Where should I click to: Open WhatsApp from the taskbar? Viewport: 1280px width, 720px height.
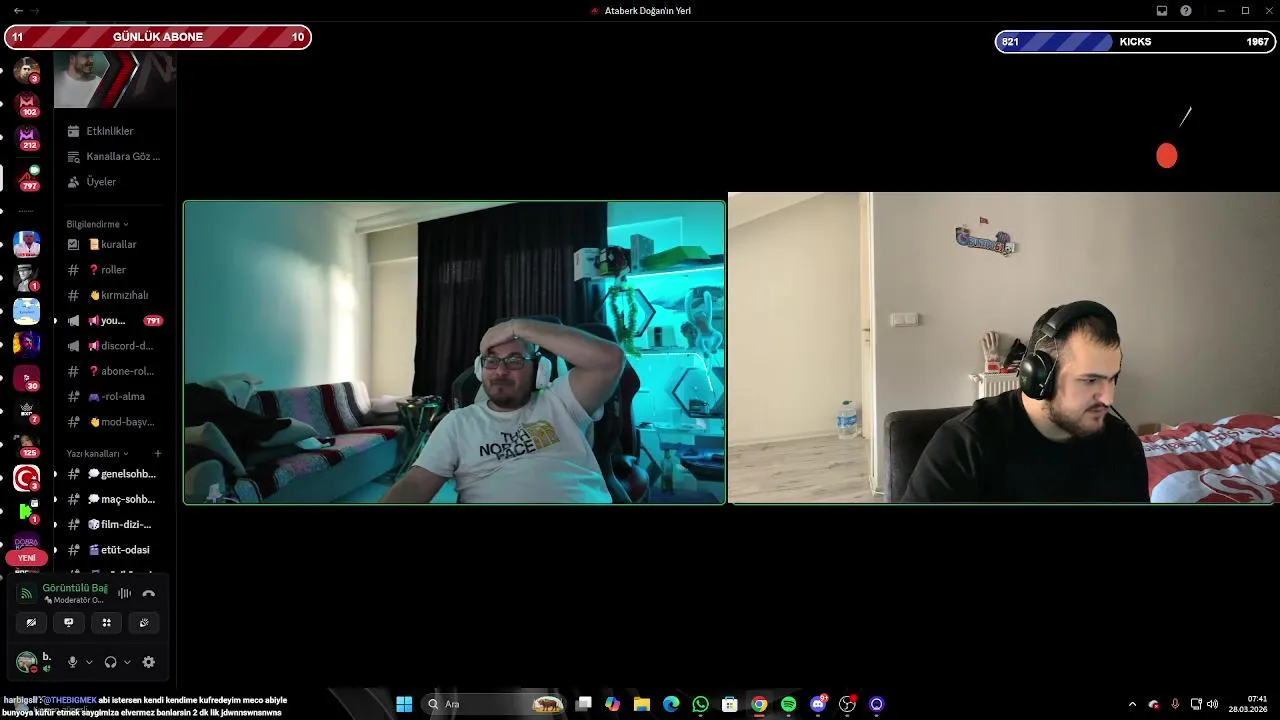tap(701, 704)
